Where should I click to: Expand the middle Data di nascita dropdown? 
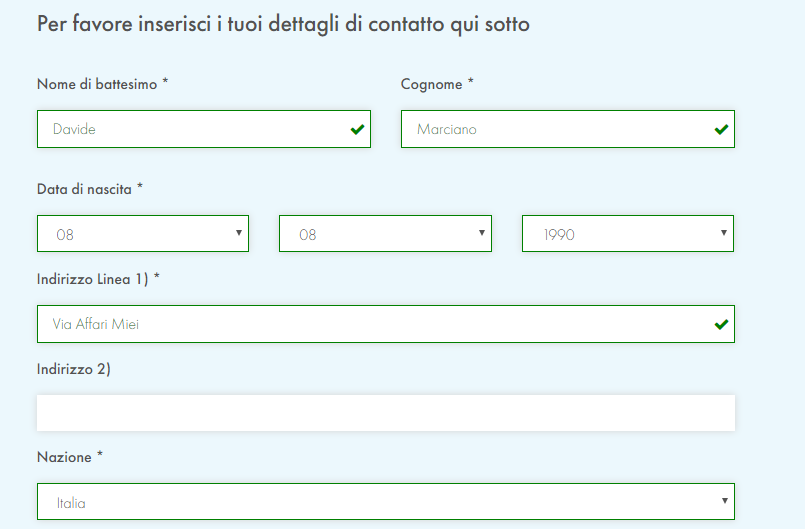tap(385, 234)
